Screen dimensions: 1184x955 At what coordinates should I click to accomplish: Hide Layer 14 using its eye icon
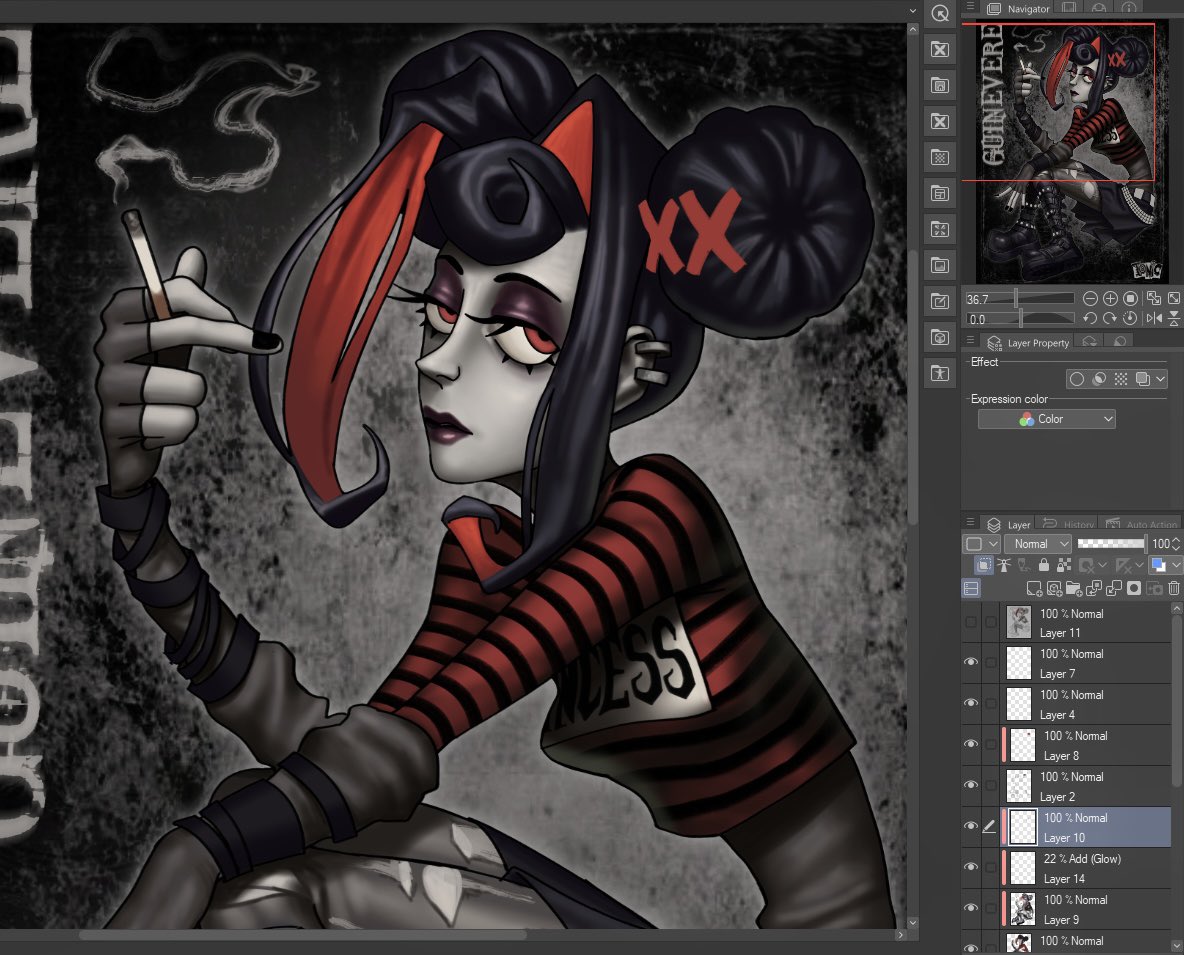tap(971, 867)
